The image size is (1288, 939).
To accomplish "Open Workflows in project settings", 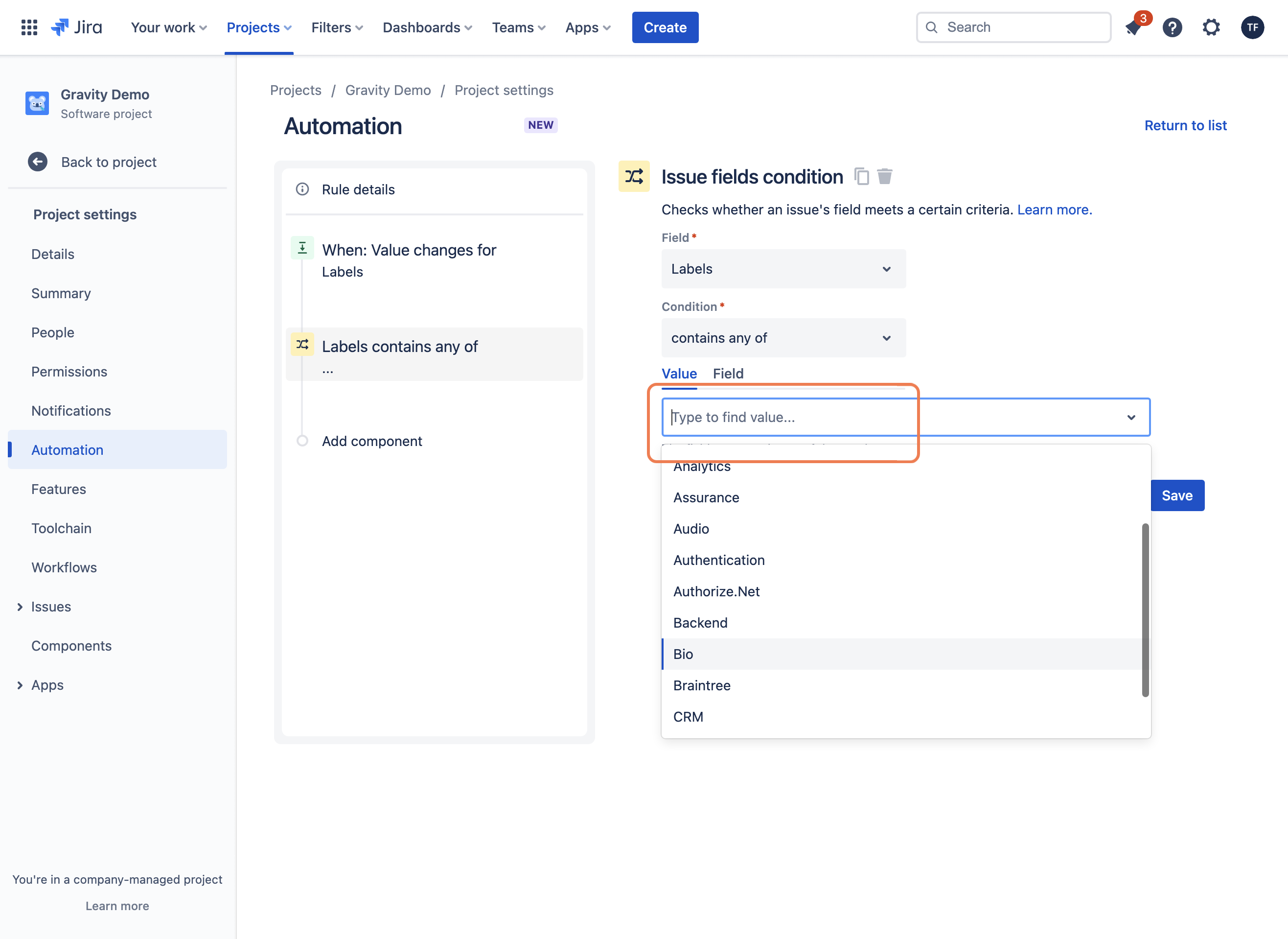I will click(117, 568).
